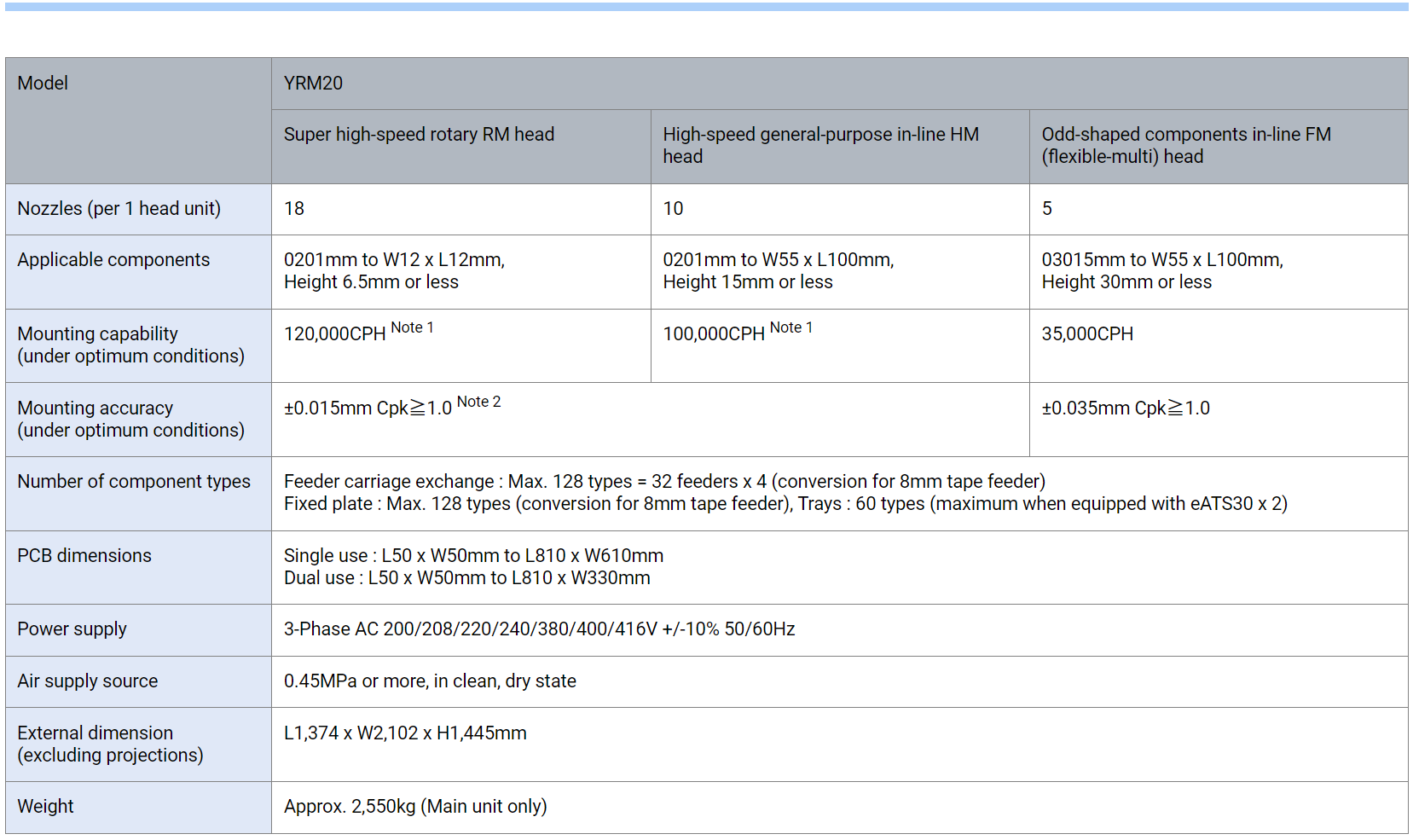Select the 'Air supply source' row label
Screen dimensions: 1413x840
click(x=138, y=682)
